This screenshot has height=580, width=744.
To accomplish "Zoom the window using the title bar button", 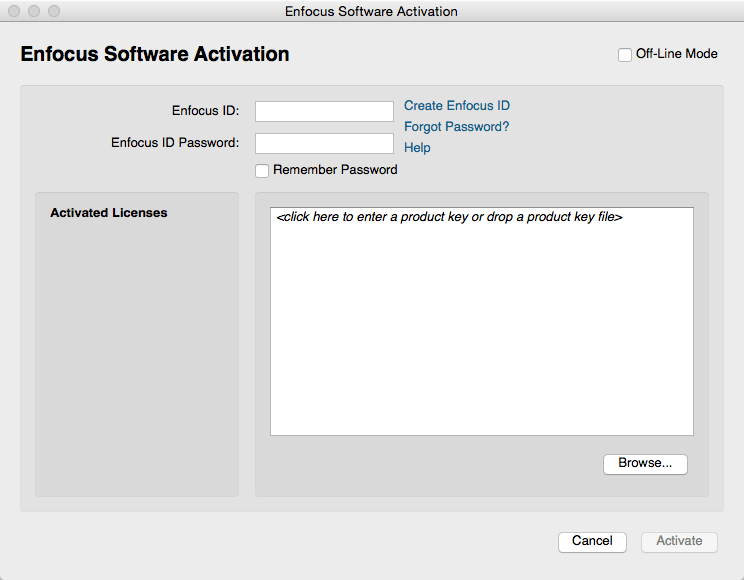I will coord(54,11).
